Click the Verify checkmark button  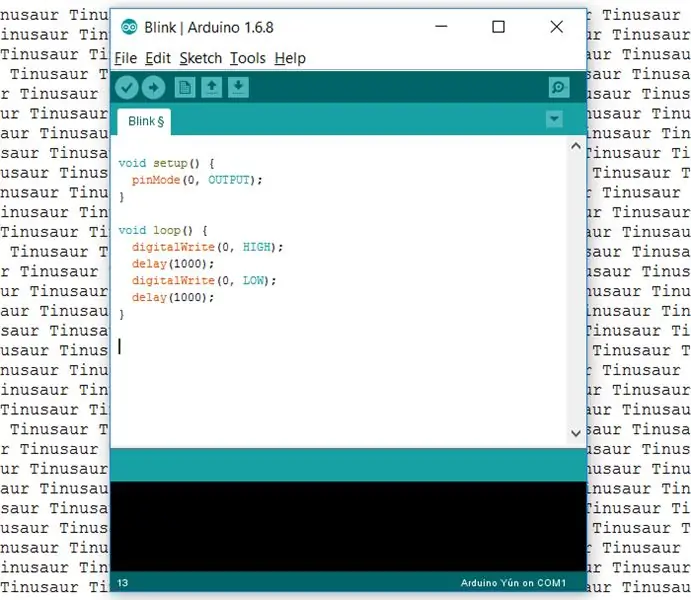[x=126, y=88]
